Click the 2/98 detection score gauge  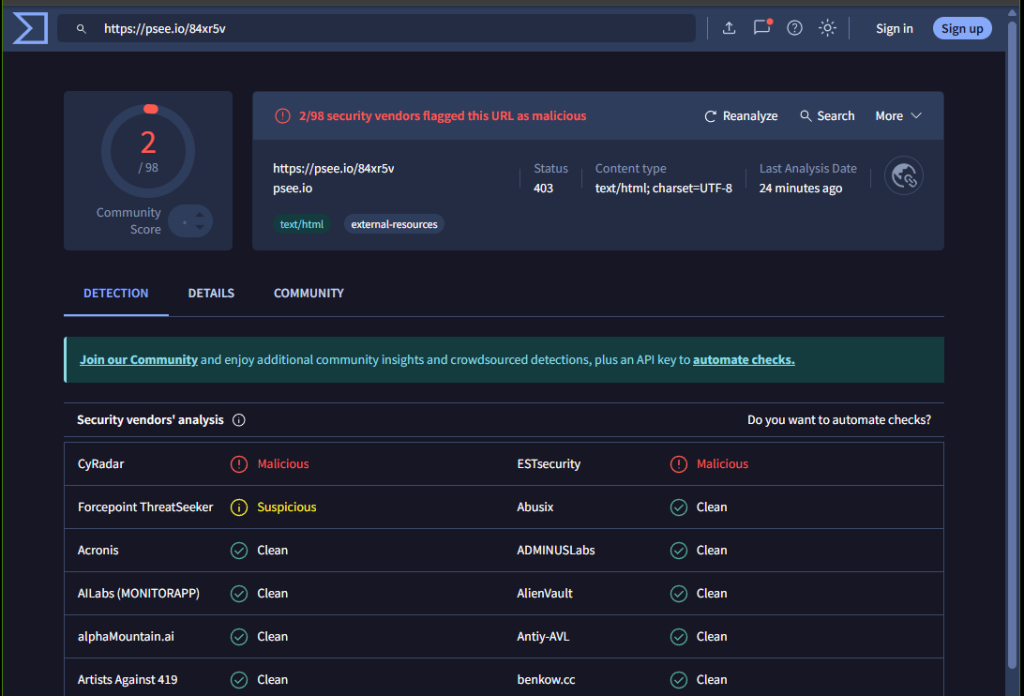[148, 151]
